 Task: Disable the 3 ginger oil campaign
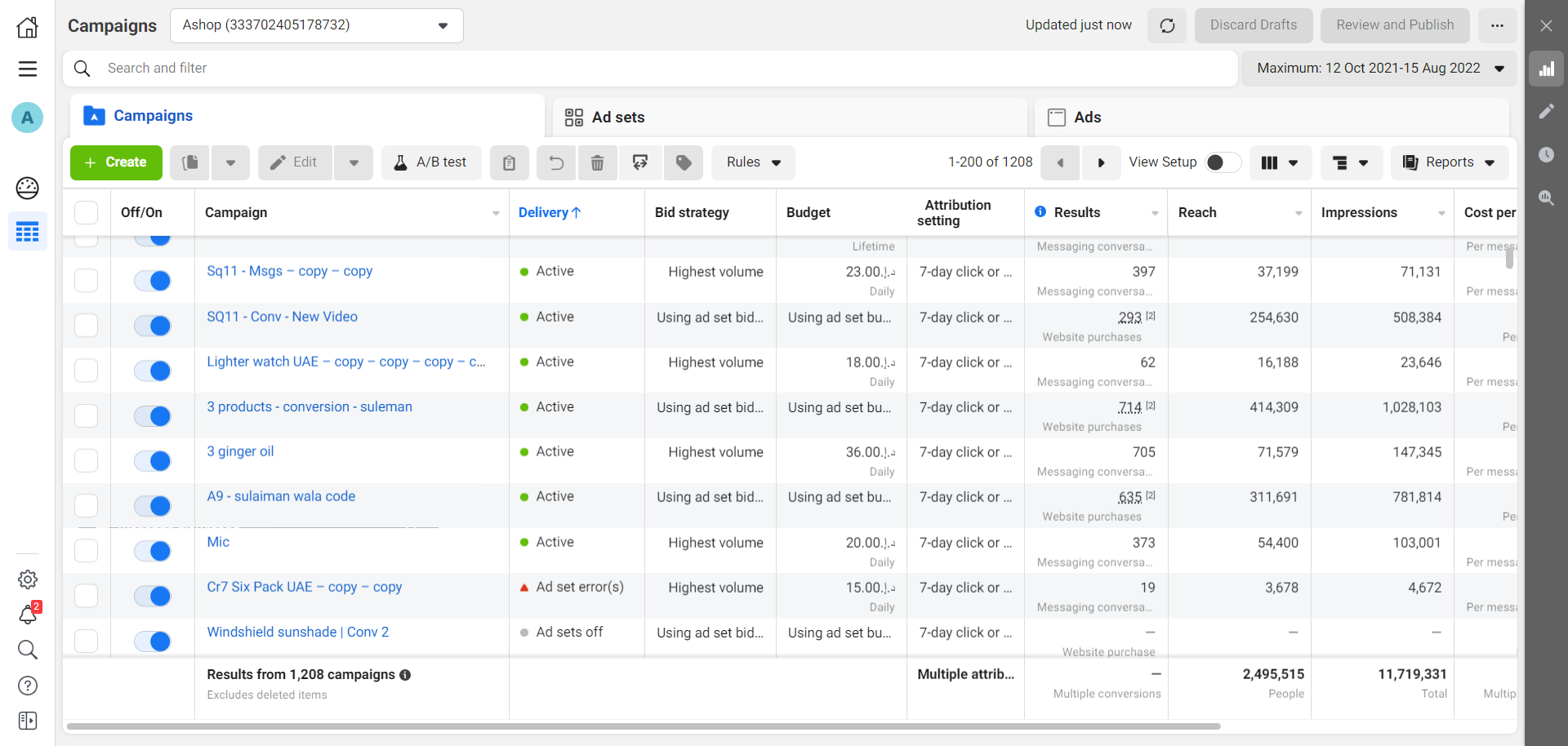tap(153, 460)
